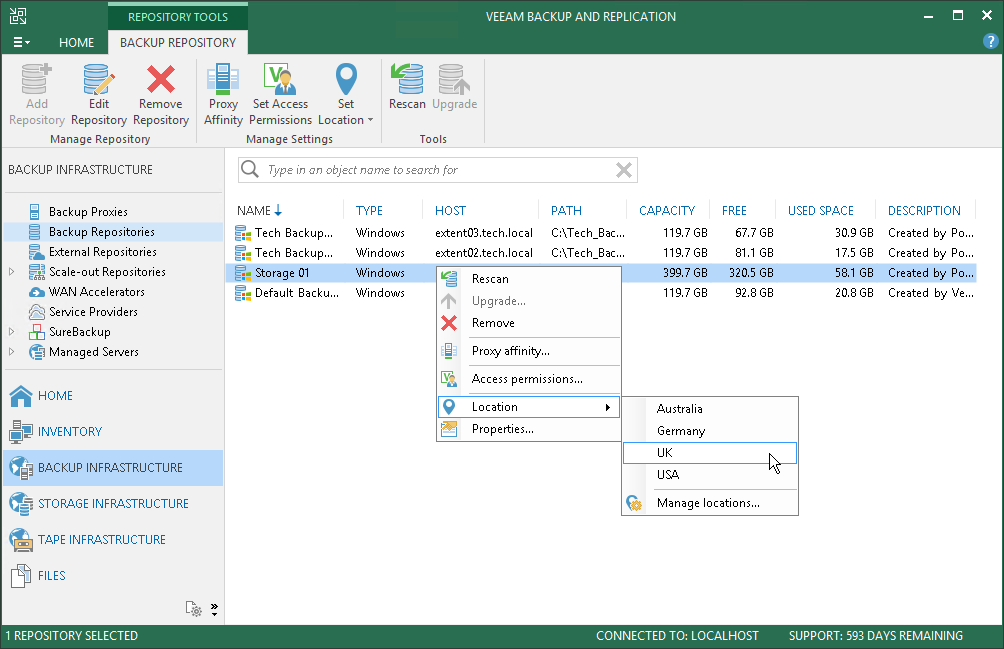Screen dimensions: 1004x649
Task: Open the help question mark icon
Action: pos(991,42)
